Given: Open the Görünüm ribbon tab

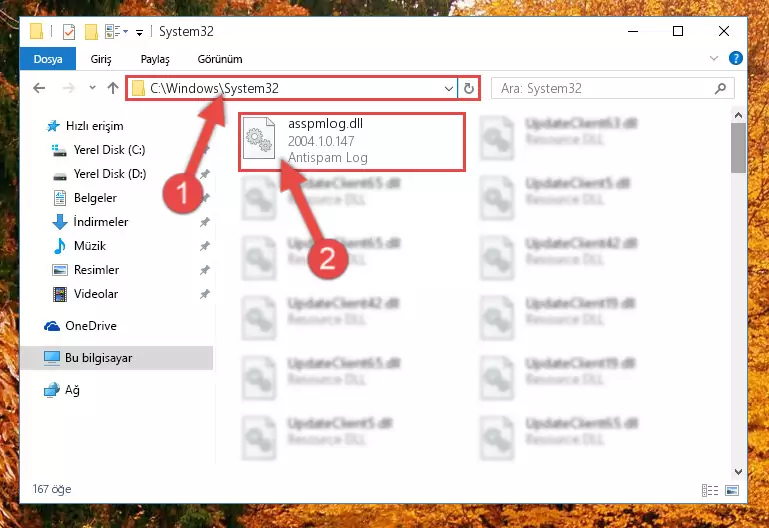Looking at the screenshot, I should [x=220, y=59].
